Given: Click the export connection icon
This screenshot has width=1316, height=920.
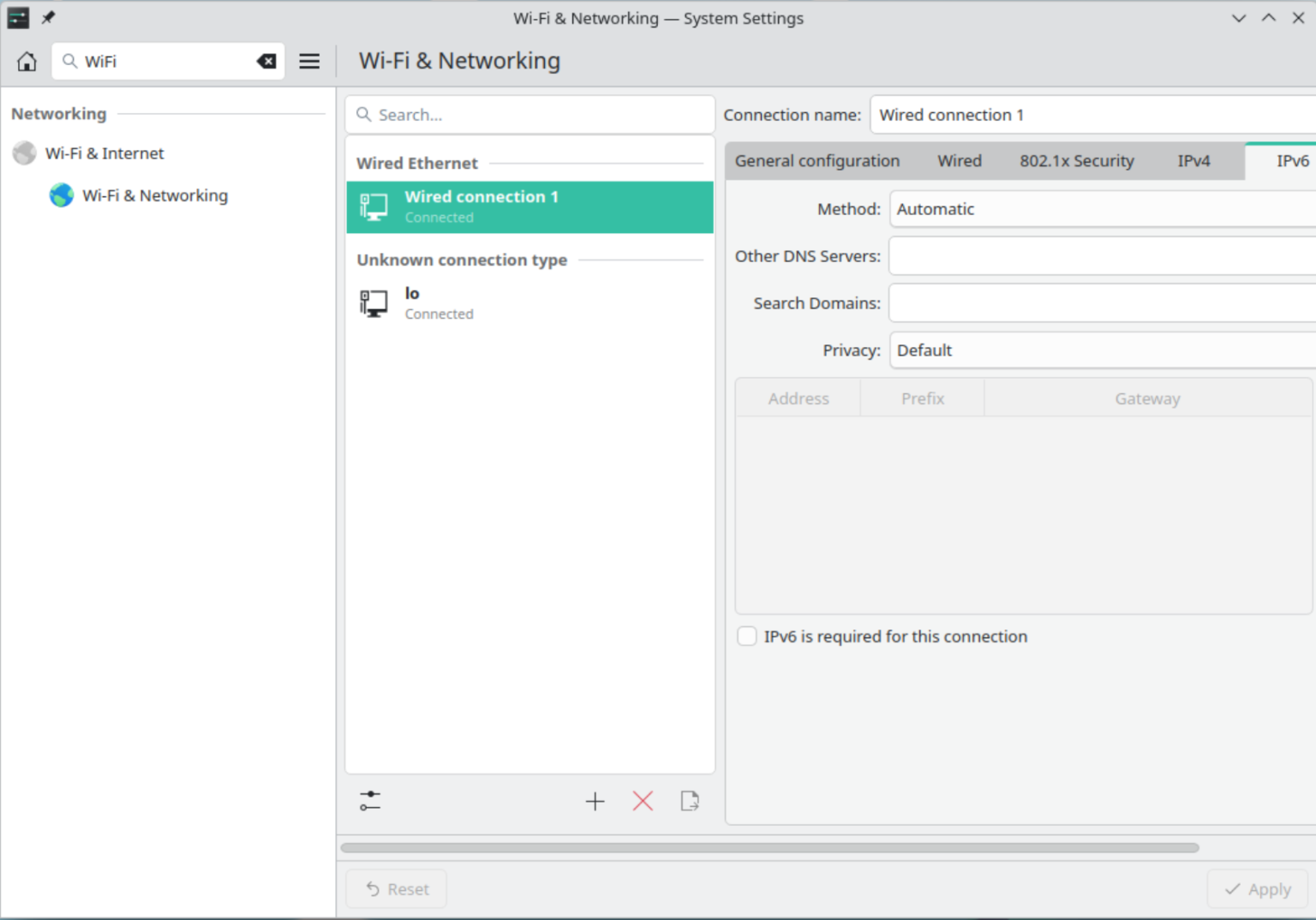Looking at the screenshot, I should (x=690, y=801).
